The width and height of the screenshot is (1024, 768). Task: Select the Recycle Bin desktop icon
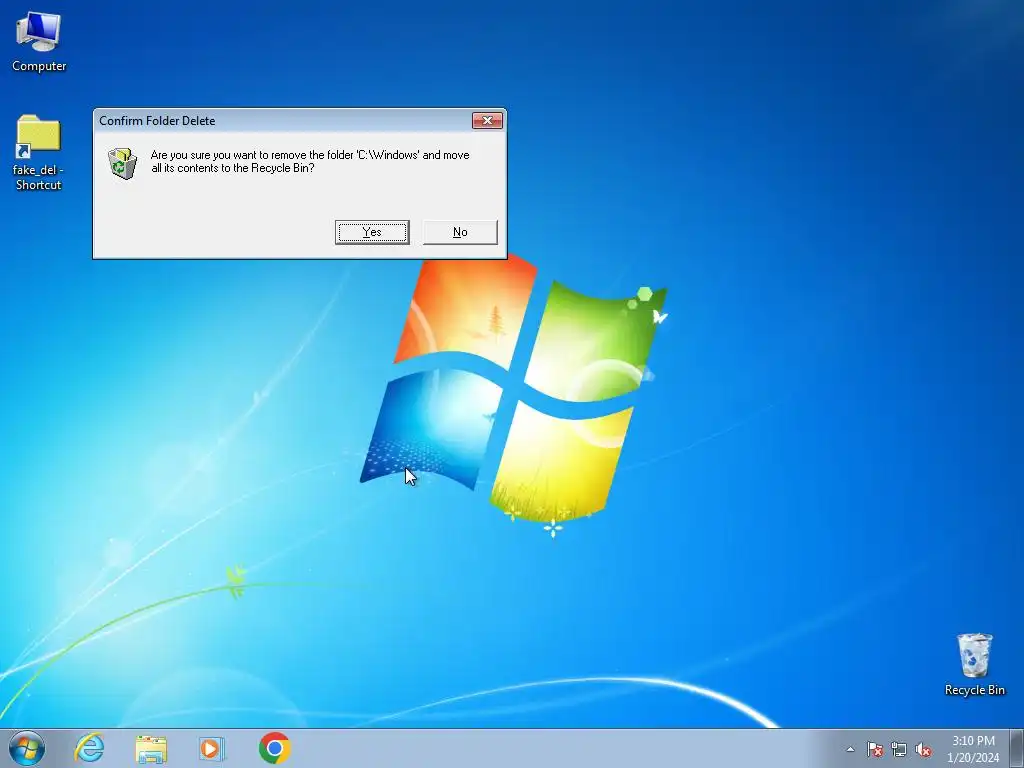pyautogui.click(x=974, y=665)
